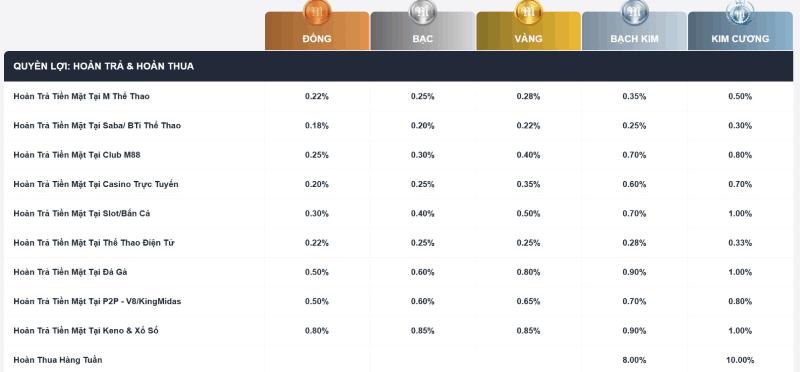Click the Hoàn Trả Tiền Mặt Tại Club M88 label
Viewport: 800px width, 372px height.
[x=77, y=155]
